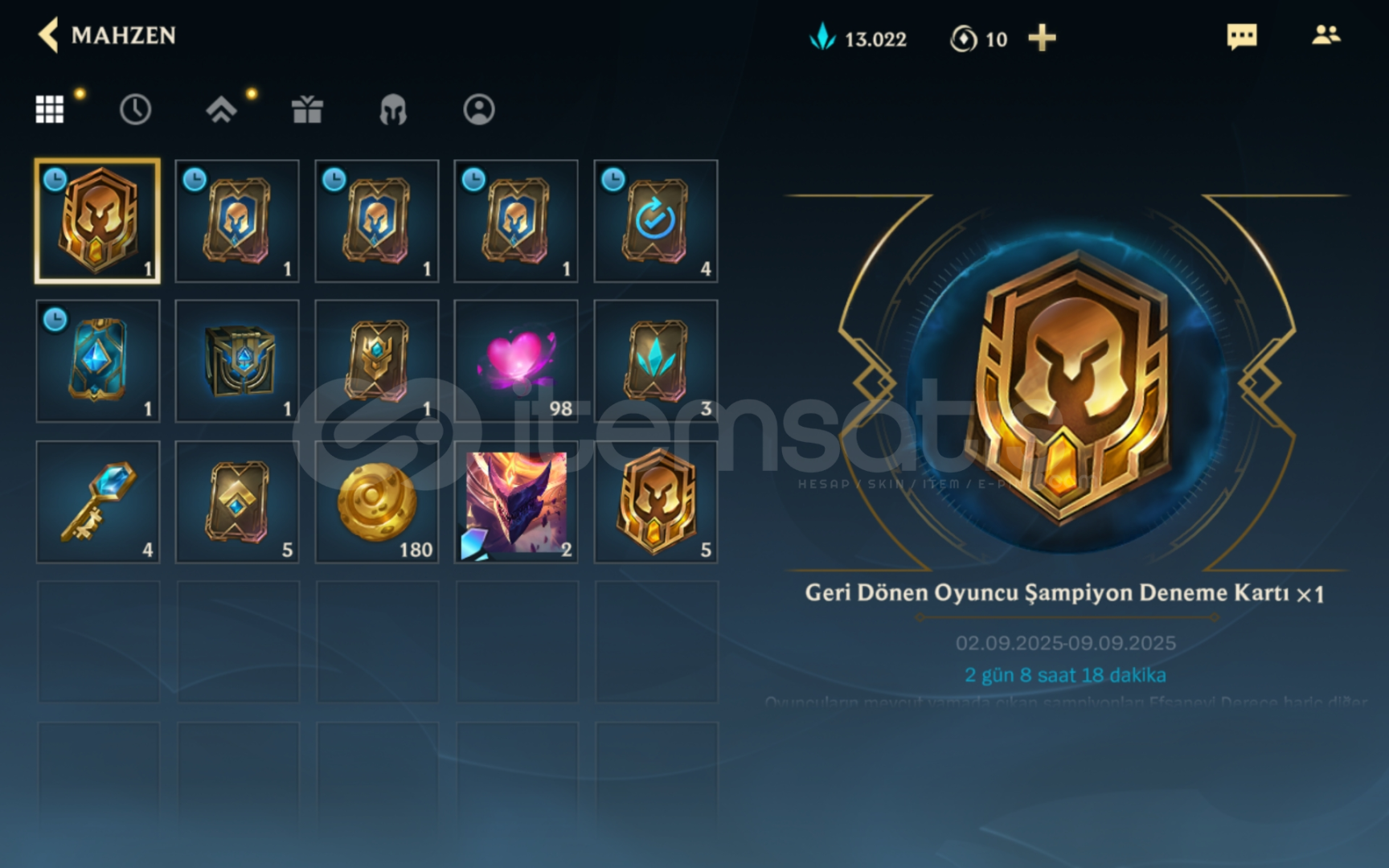Screen dimensions: 1389x868
Task: Open the chat messages icon
Action: [x=1242, y=36]
